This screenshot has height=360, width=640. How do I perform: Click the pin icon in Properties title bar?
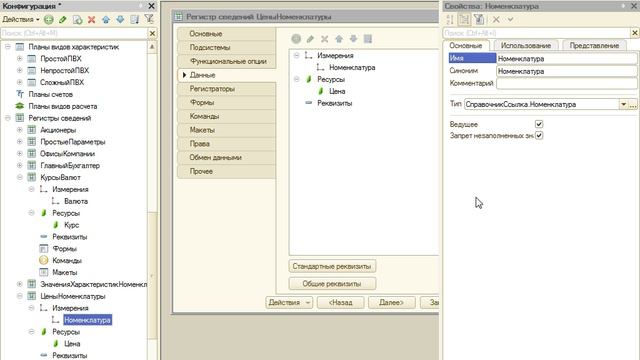point(623,6)
